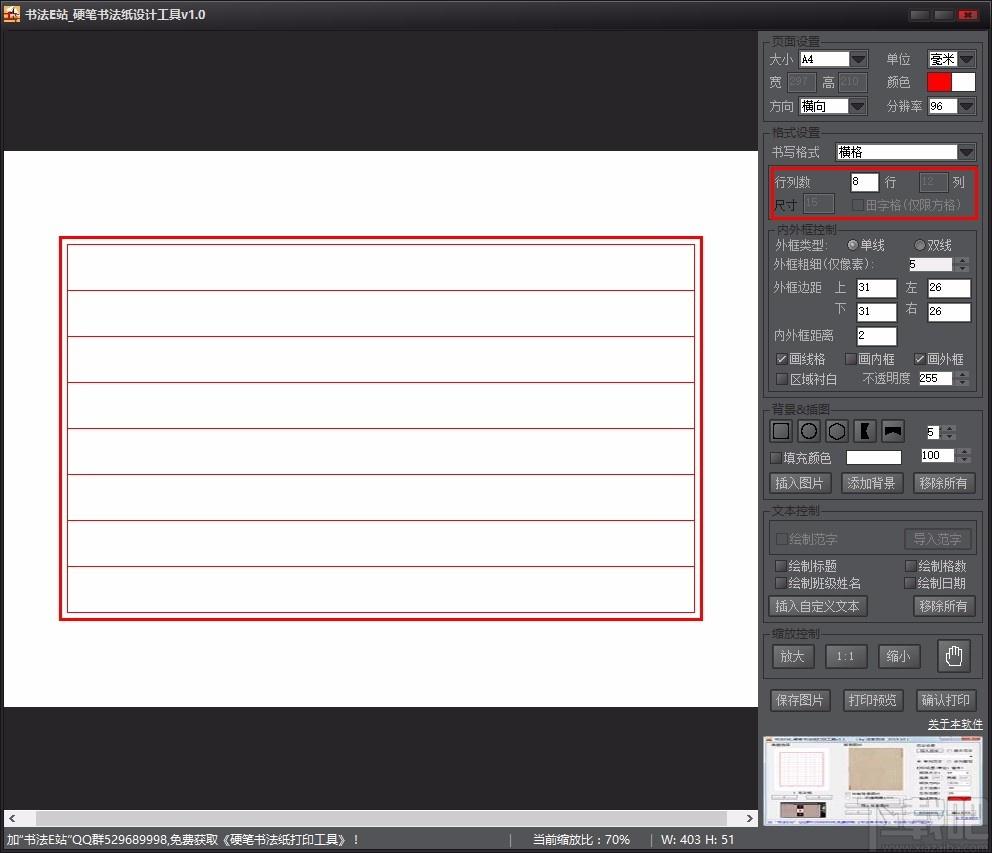Select the hexagon shape background icon
The height and width of the screenshot is (853, 992).
836,431
